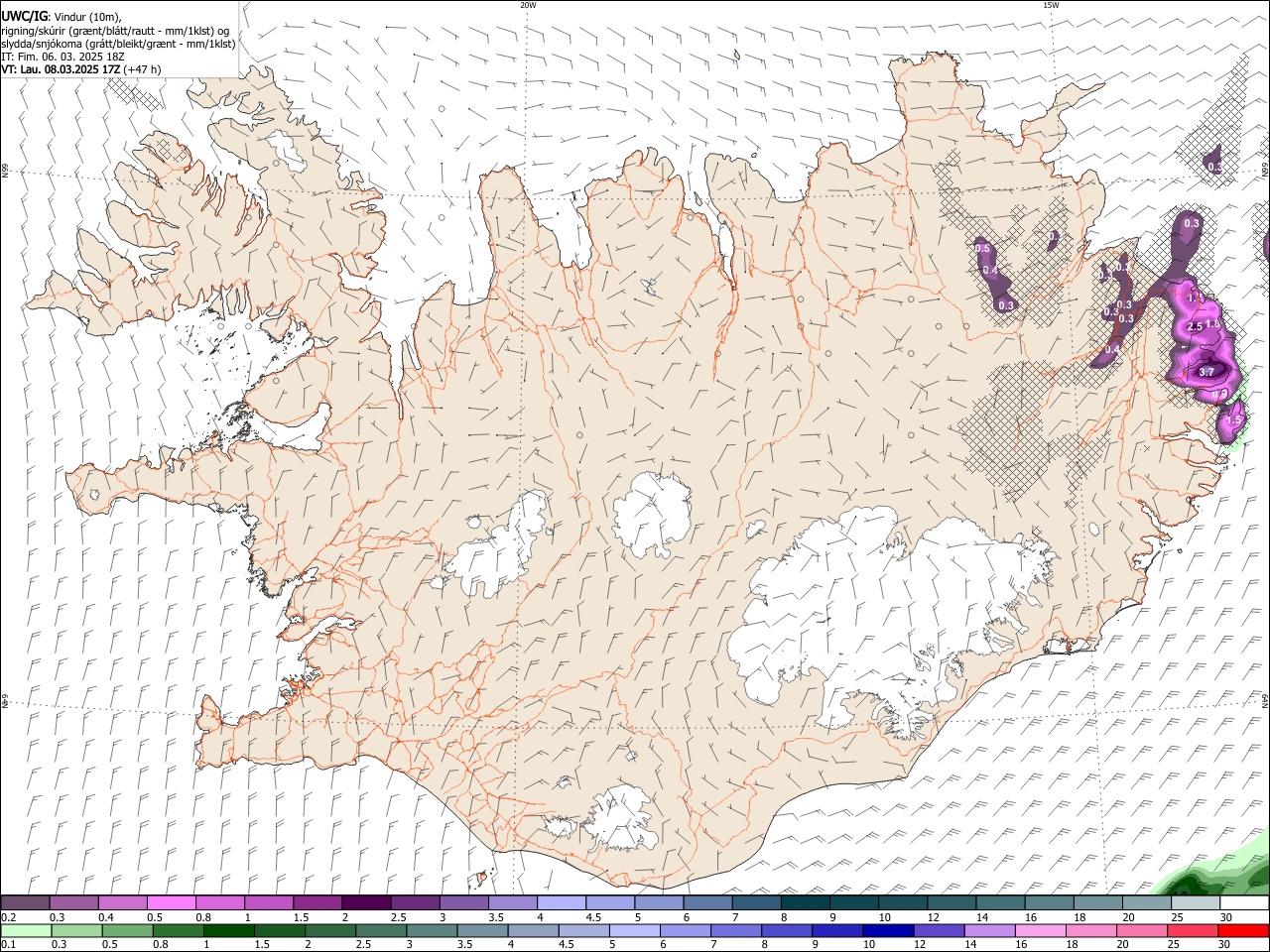Click the UWC/IG title text
1270x952 pixels.
24,16
